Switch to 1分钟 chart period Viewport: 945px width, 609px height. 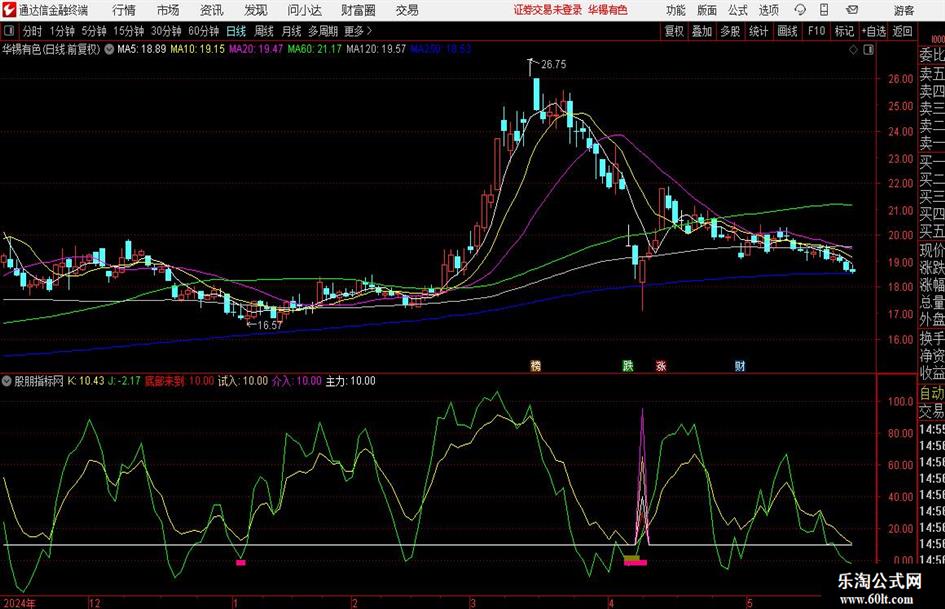pyautogui.click(x=62, y=31)
